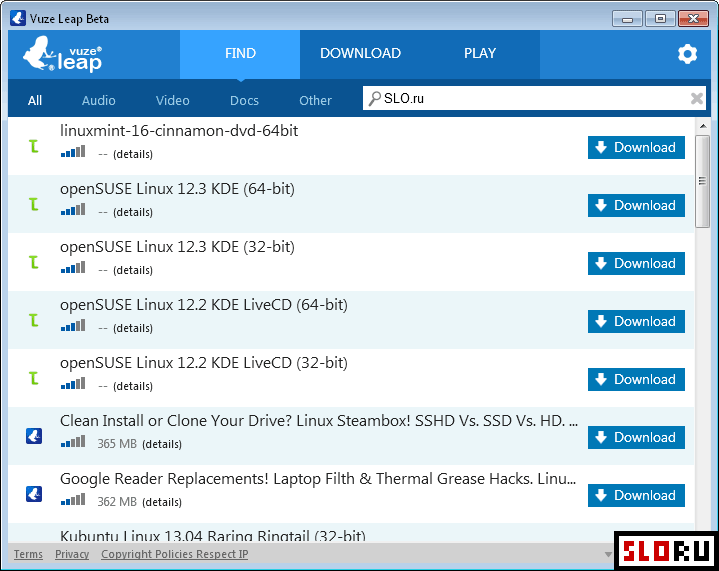Viewport: 719px width, 571px height.
Task: Close the Vuze Leap Beta window
Action: 693,19
